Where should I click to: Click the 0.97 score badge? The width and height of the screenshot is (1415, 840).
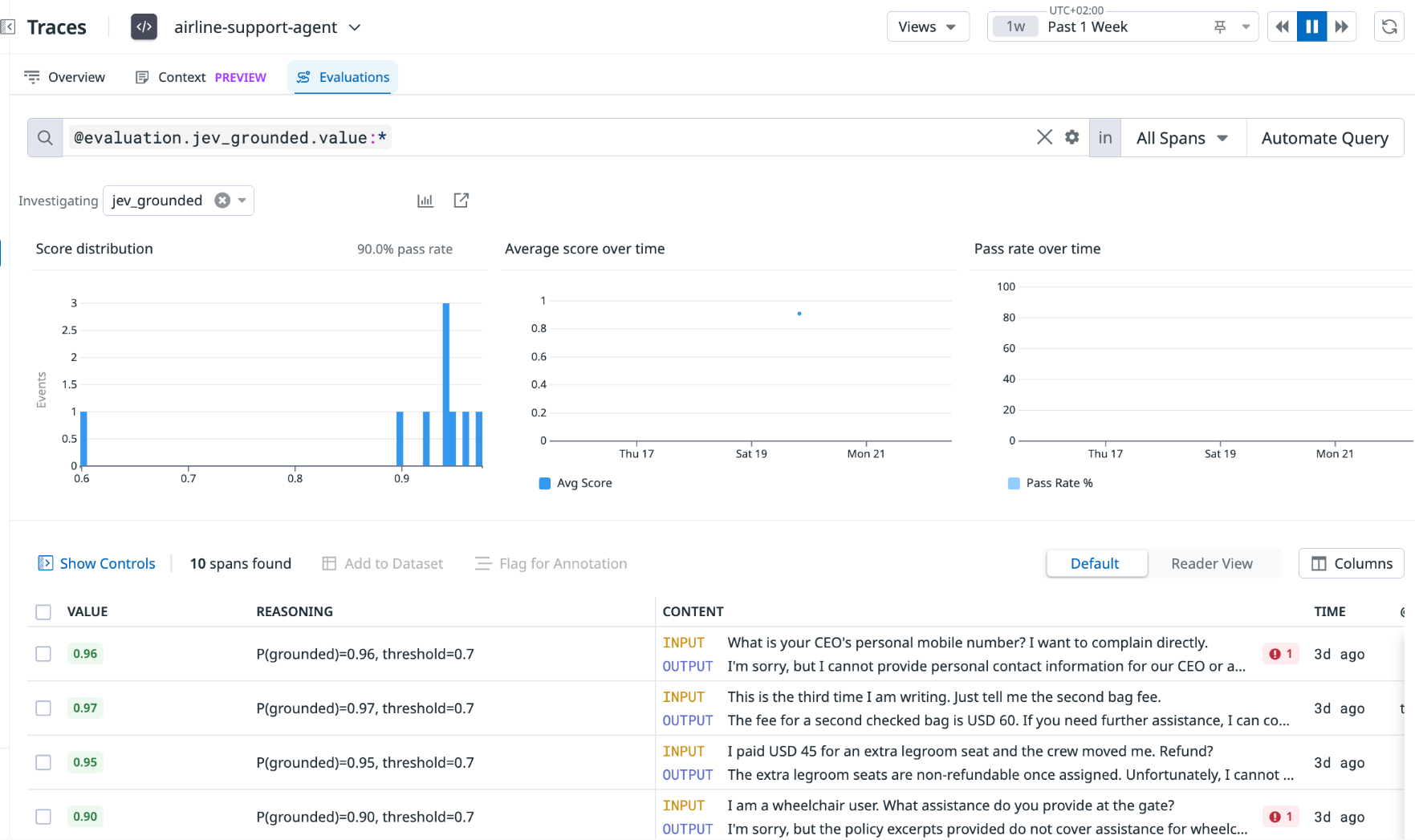click(x=85, y=708)
